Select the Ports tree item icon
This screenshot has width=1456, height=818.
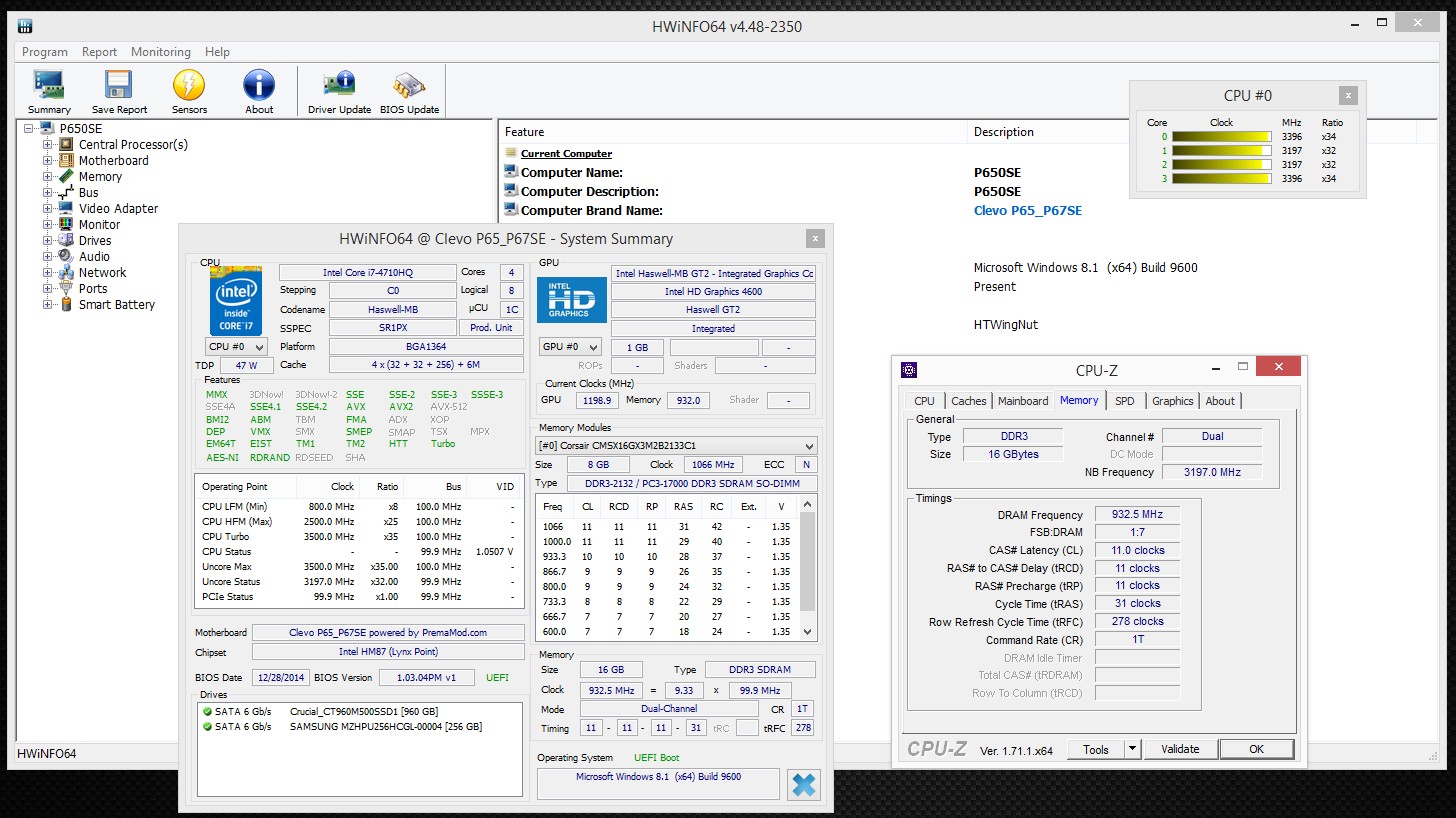point(67,288)
